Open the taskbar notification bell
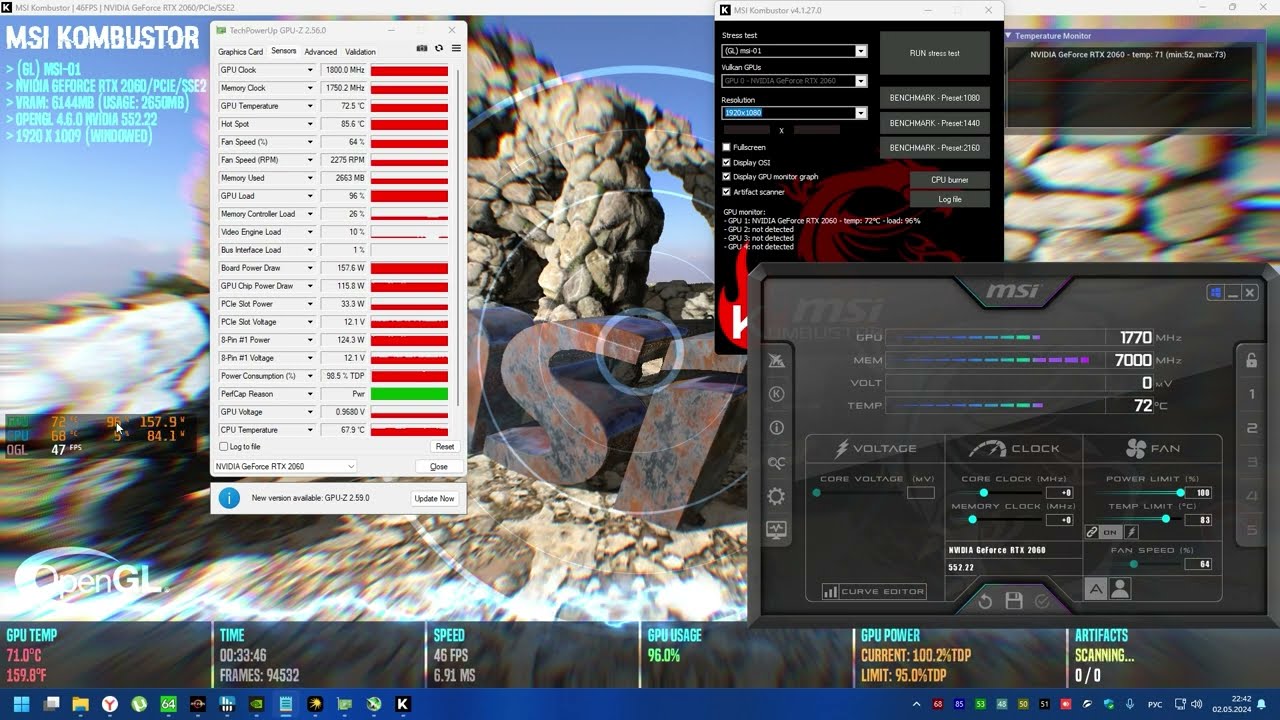Image resolution: width=1280 pixels, height=720 pixels. (1262, 704)
